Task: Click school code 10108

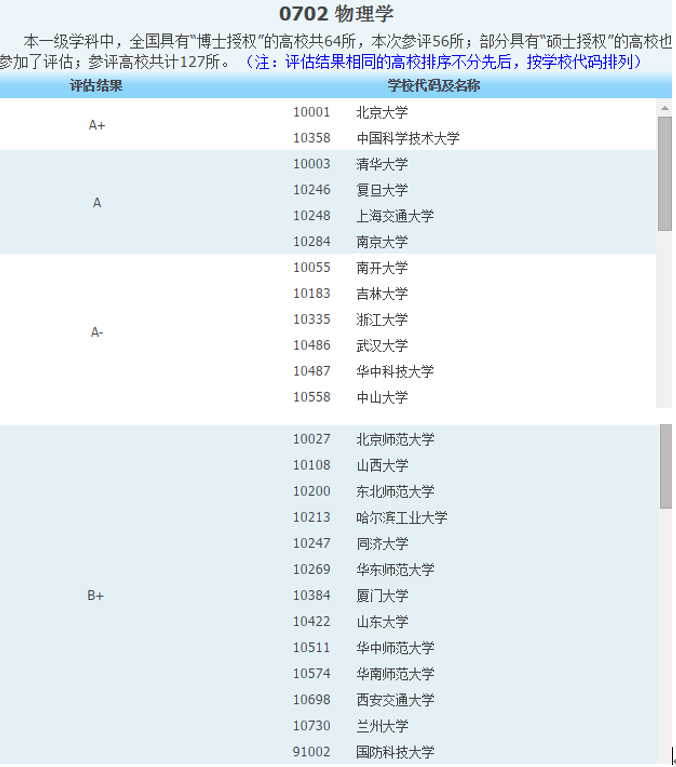Action: coord(312,465)
